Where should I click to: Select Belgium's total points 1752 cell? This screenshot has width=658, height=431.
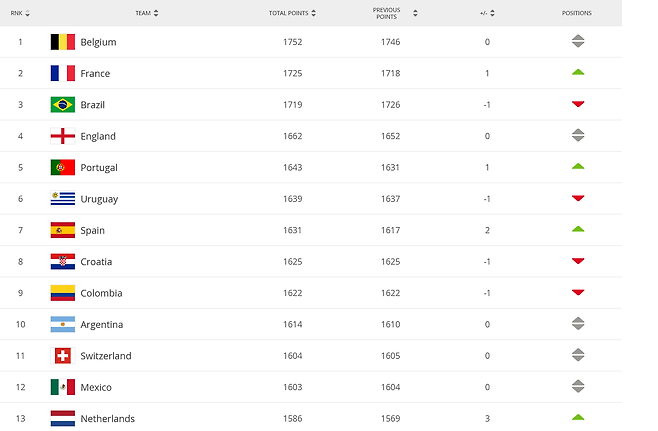(x=292, y=42)
